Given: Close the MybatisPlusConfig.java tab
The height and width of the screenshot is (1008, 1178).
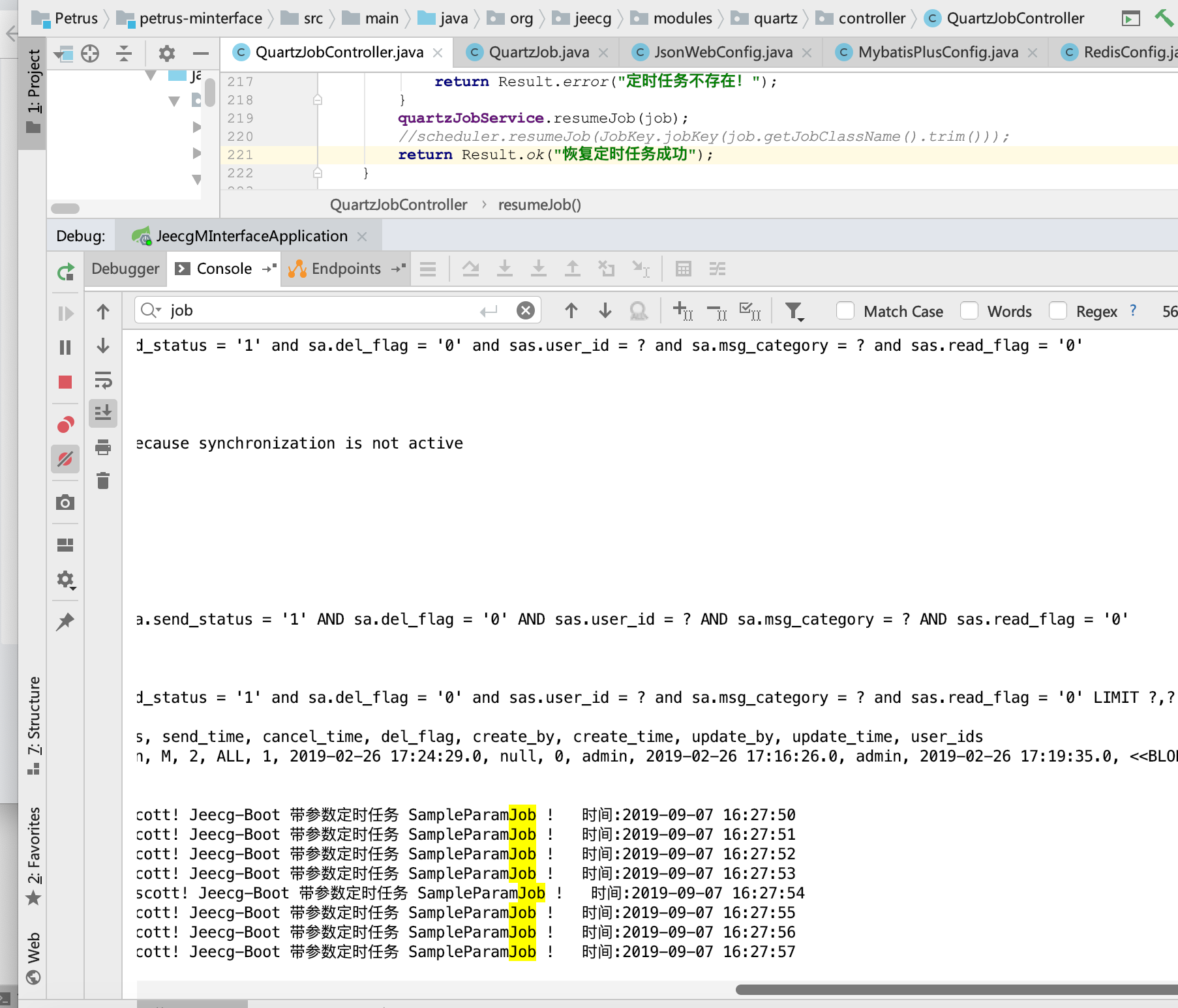Looking at the screenshot, I should coord(1033,53).
